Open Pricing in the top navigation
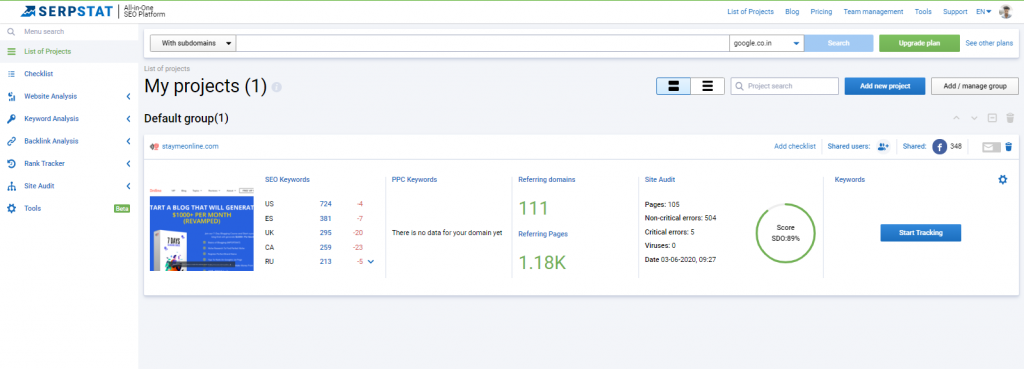This screenshot has width=1024, height=369. coord(821,12)
